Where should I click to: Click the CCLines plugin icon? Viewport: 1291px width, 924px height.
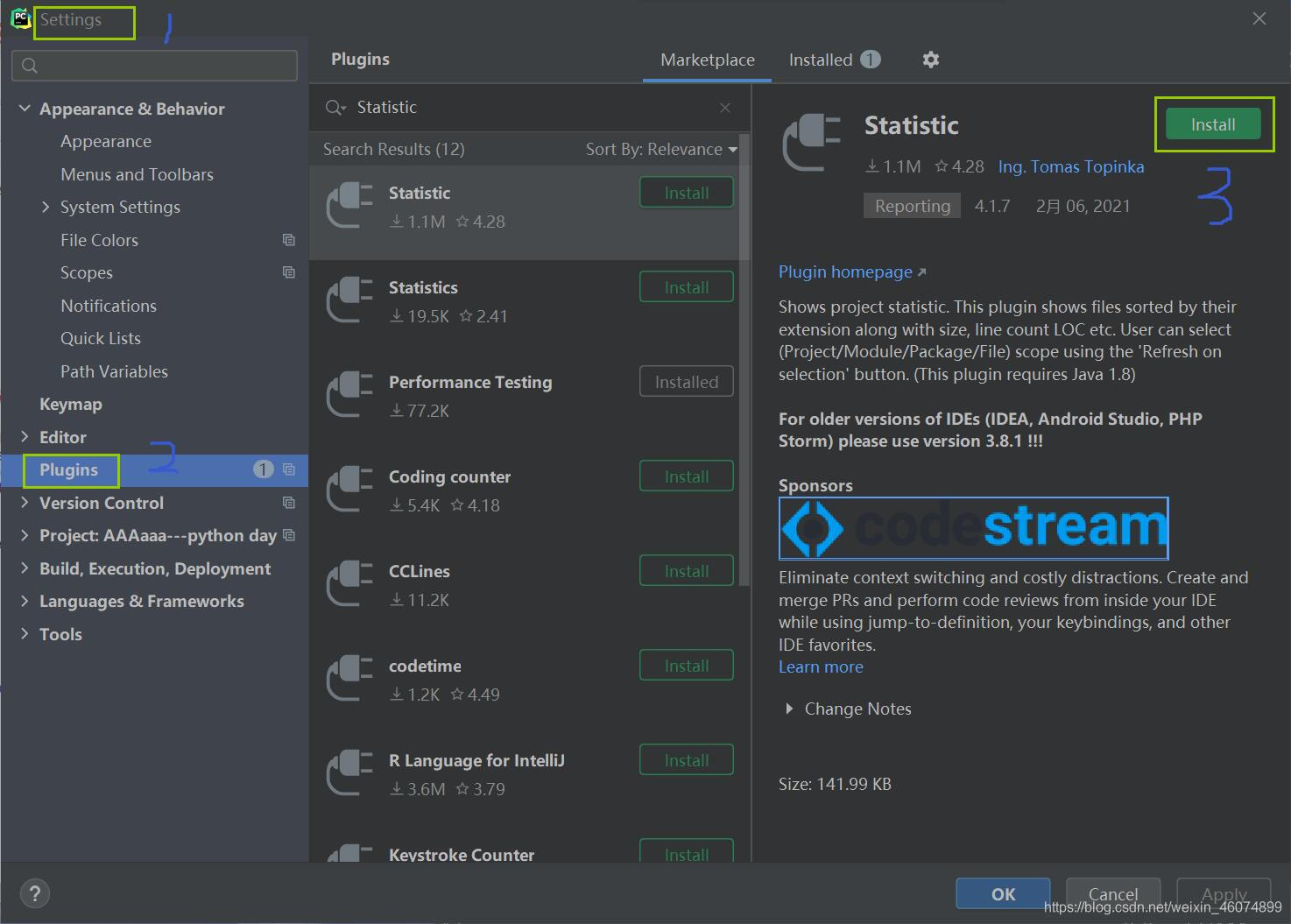coord(349,585)
